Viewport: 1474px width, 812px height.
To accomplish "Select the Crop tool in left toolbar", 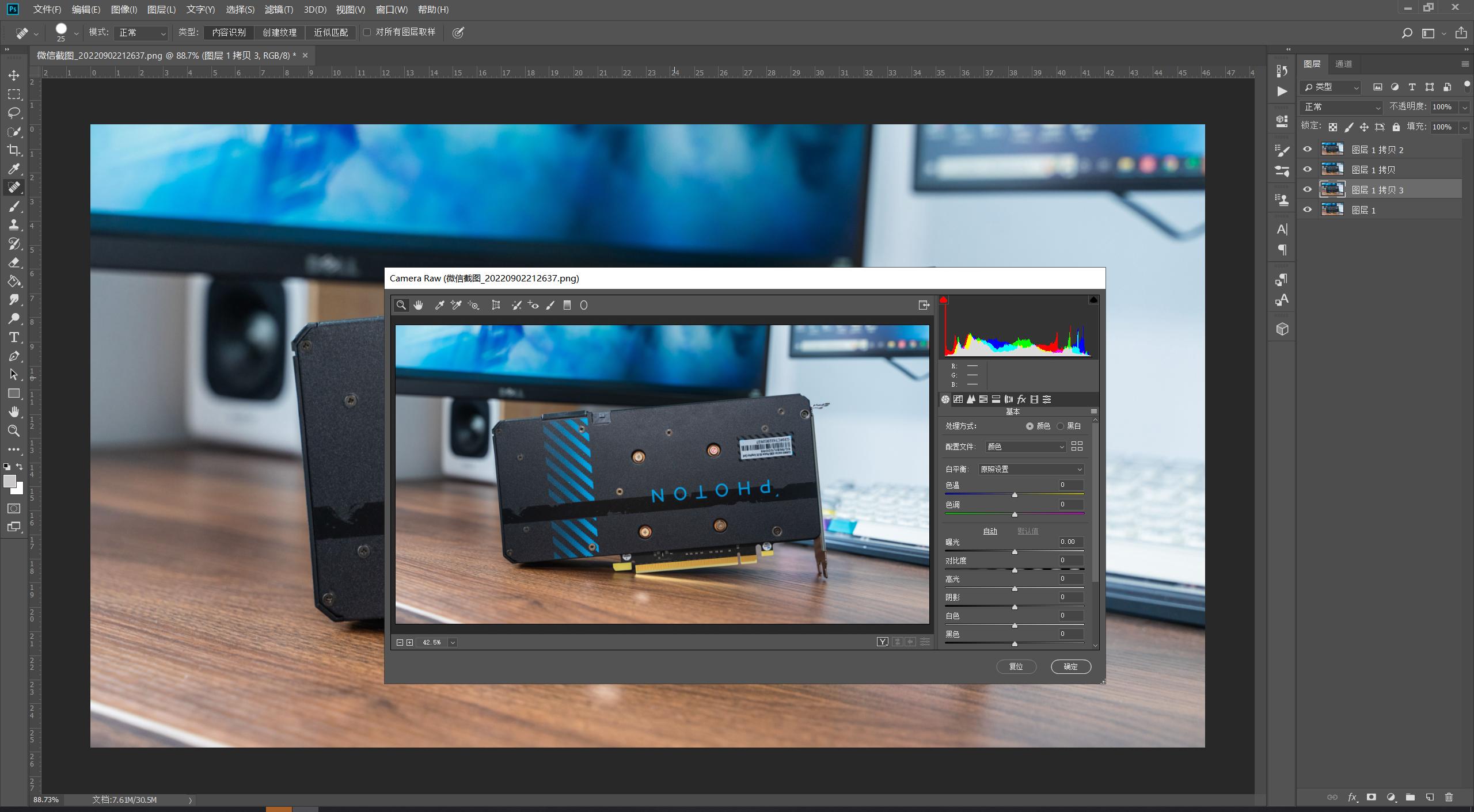I will [x=14, y=150].
